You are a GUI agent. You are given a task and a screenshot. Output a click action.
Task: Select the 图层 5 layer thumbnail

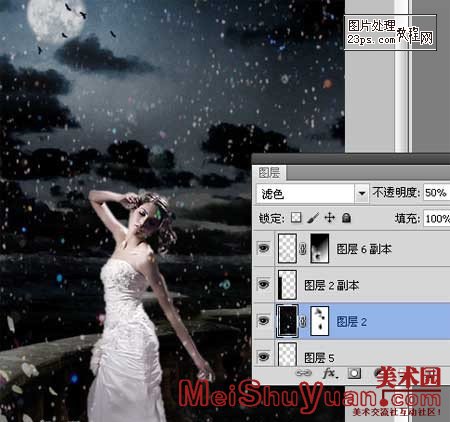pos(287,354)
